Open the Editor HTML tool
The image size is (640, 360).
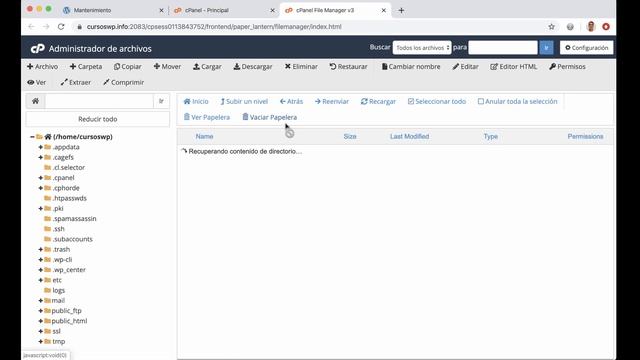(513, 67)
